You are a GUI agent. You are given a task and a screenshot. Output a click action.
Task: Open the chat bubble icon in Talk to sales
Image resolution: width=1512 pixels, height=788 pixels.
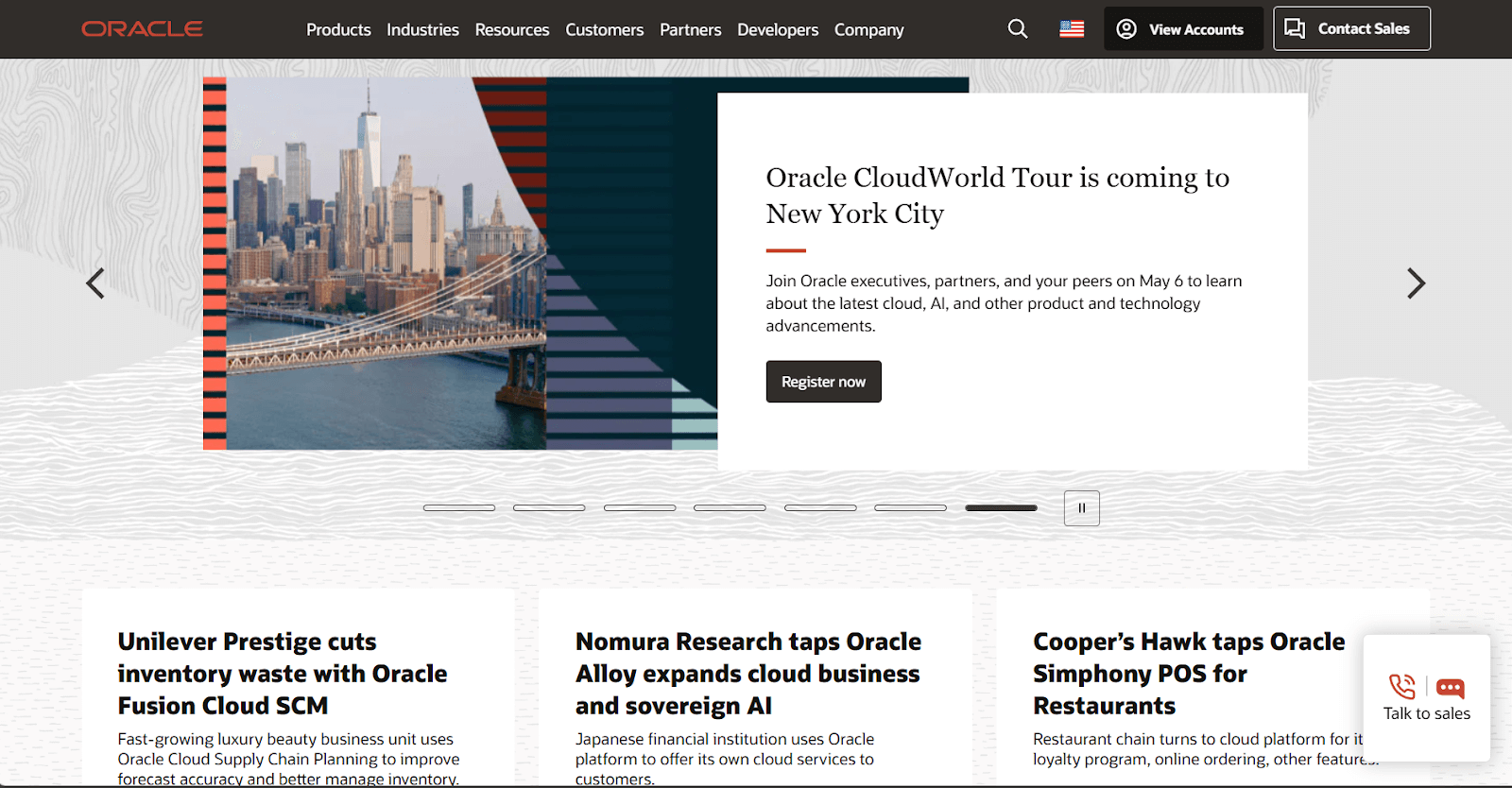tap(1450, 688)
